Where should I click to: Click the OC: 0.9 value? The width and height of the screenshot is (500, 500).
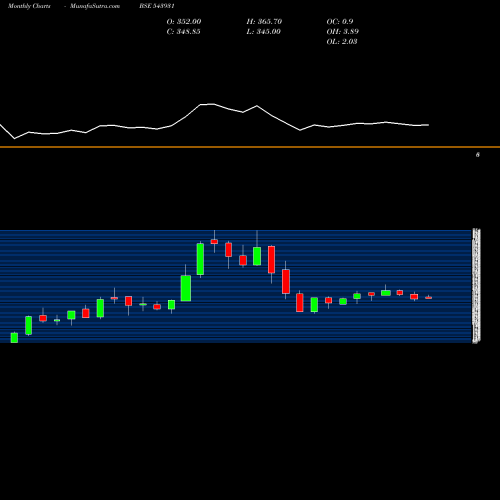point(340,22)
